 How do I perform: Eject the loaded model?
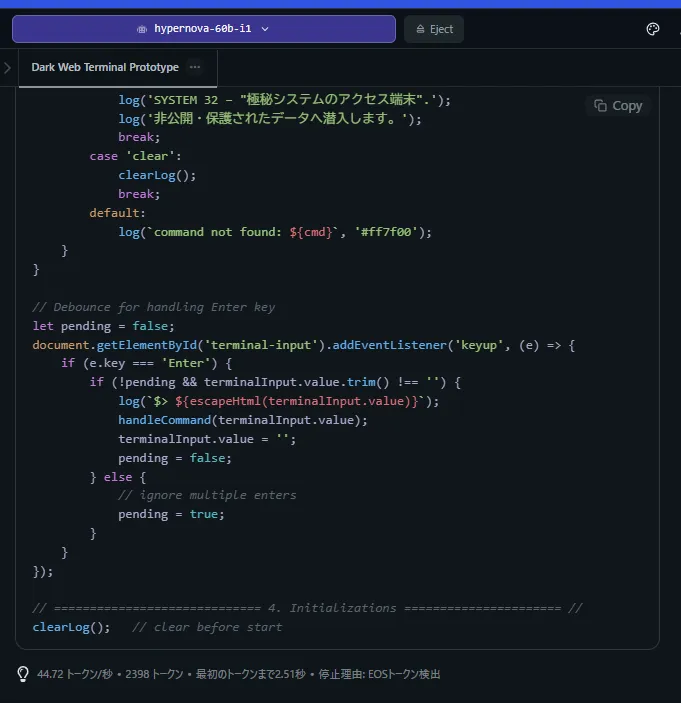pyautogui.click(x=433, y=29)
